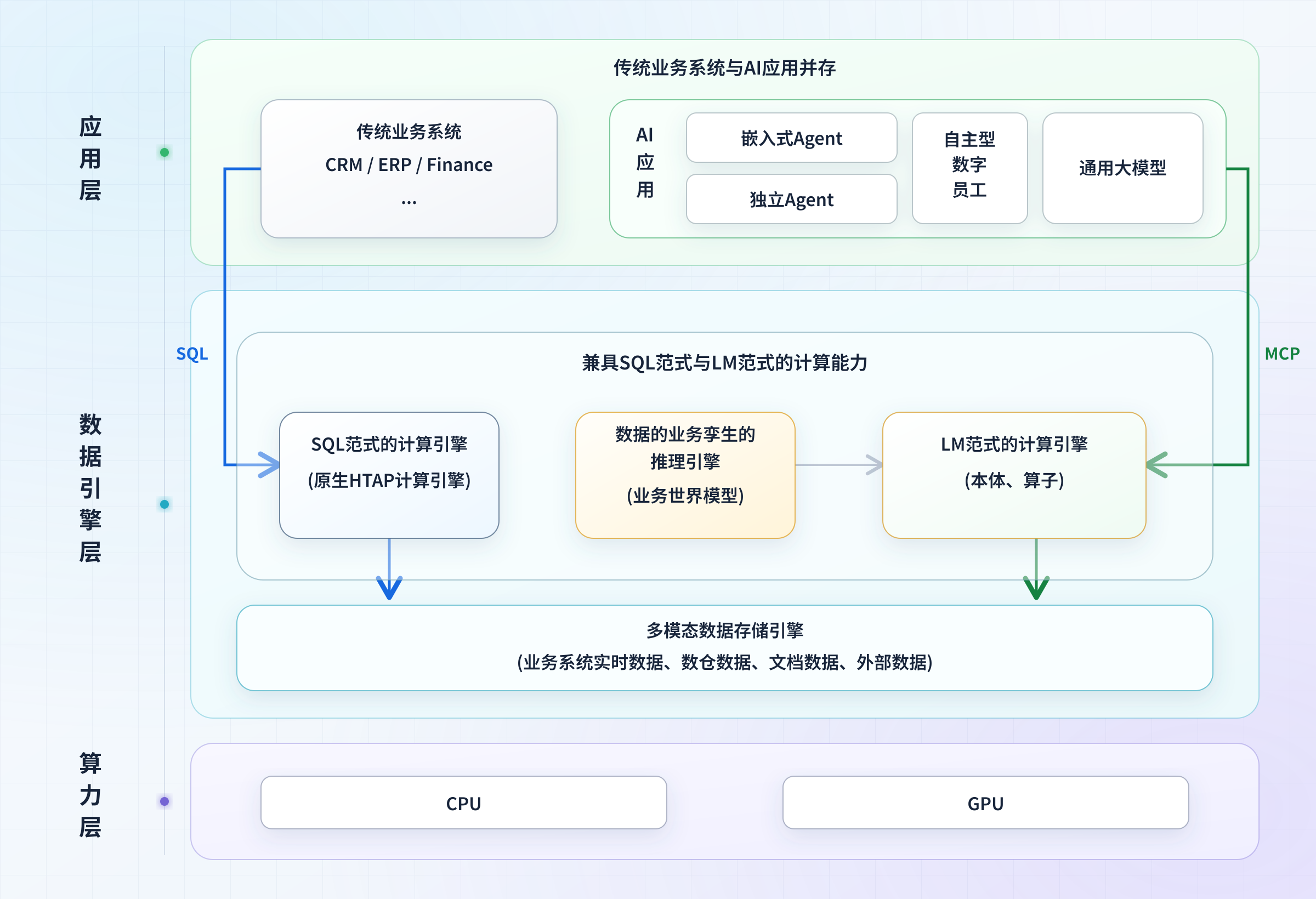Click the (业务系统实时数据、数仓数据...) line

(x=725, y=662)
